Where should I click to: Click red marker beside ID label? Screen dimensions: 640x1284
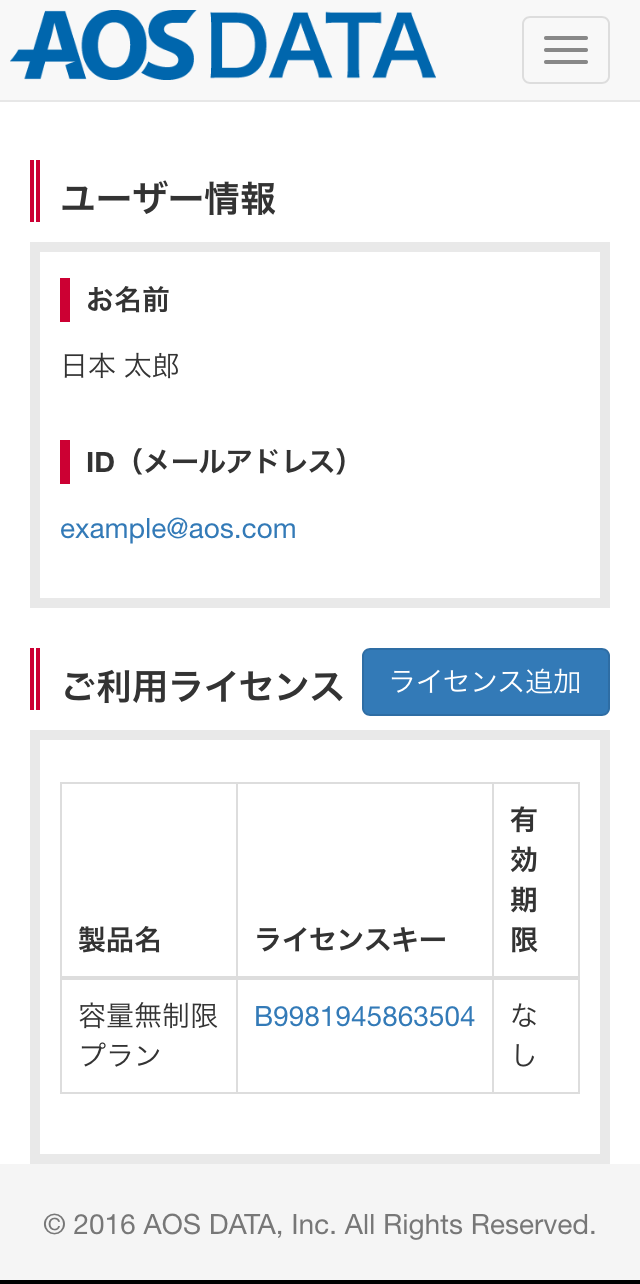click(x=65, y=462)
